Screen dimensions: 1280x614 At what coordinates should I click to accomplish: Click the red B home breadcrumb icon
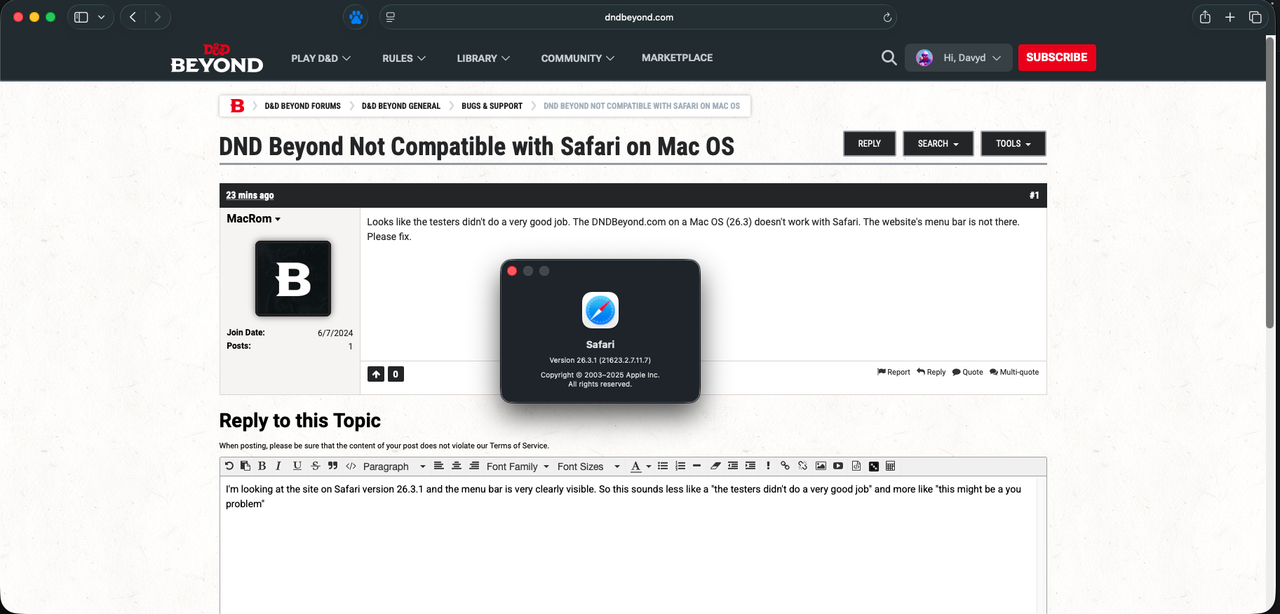237,106
